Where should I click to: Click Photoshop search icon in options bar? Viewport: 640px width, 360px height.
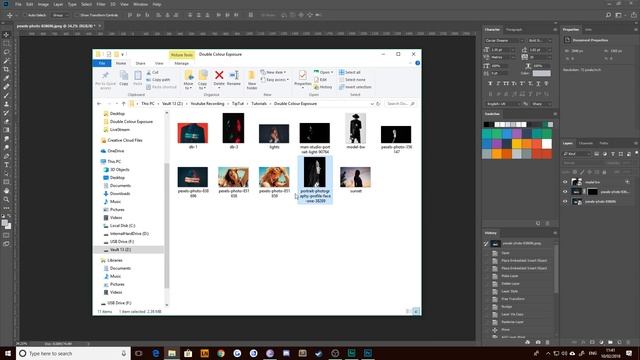608,15
